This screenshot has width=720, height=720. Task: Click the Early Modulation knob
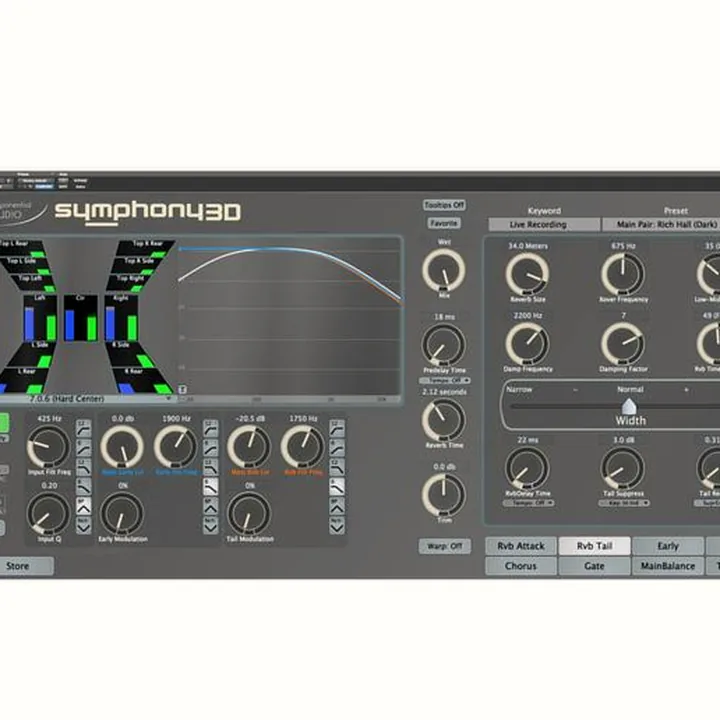(122, 513)
